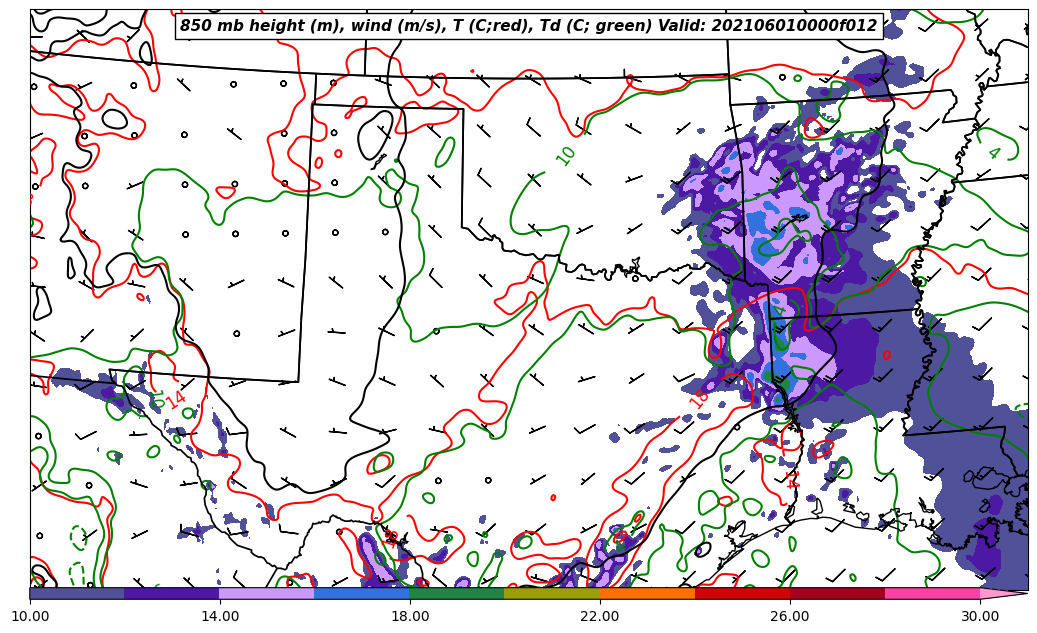Select the 22–24 orange colorbar segment
Screen dimensions: 1037x633
[647, 593]
